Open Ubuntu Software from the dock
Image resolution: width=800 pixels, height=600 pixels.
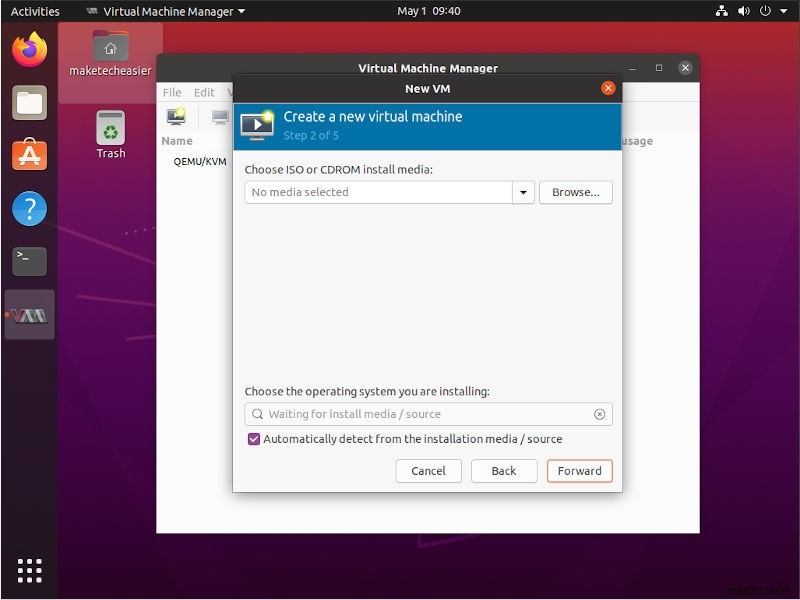(x=29, y=155)
